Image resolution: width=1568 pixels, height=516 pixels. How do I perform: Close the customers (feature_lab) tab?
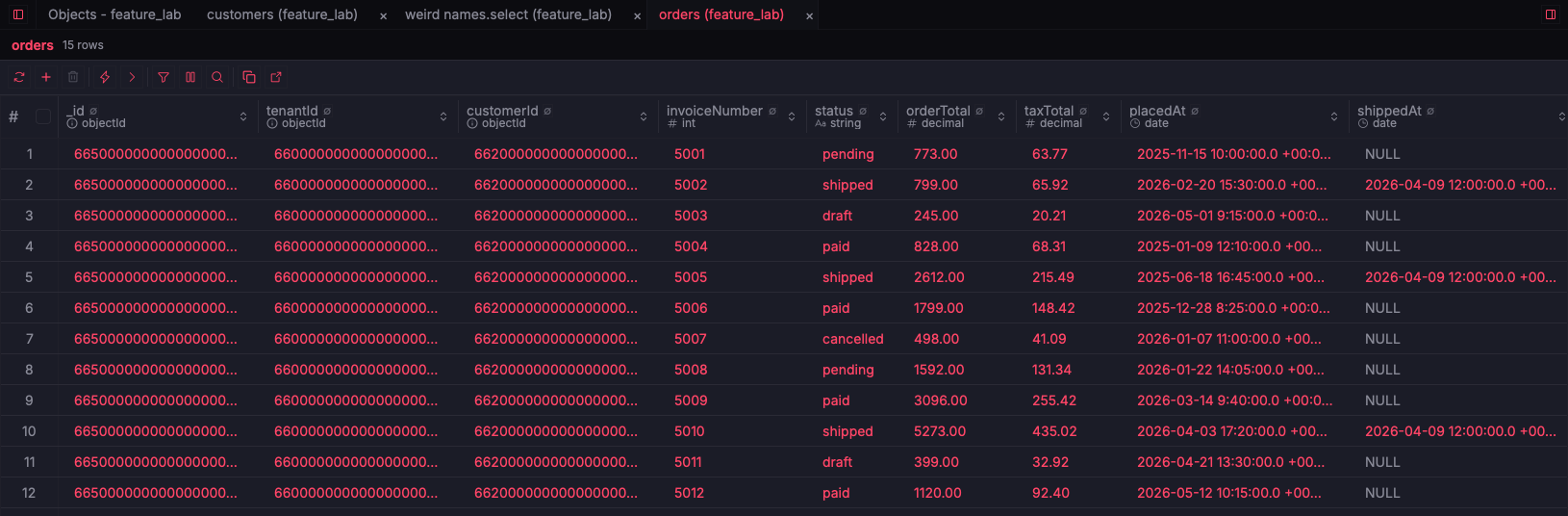[383, 15]
